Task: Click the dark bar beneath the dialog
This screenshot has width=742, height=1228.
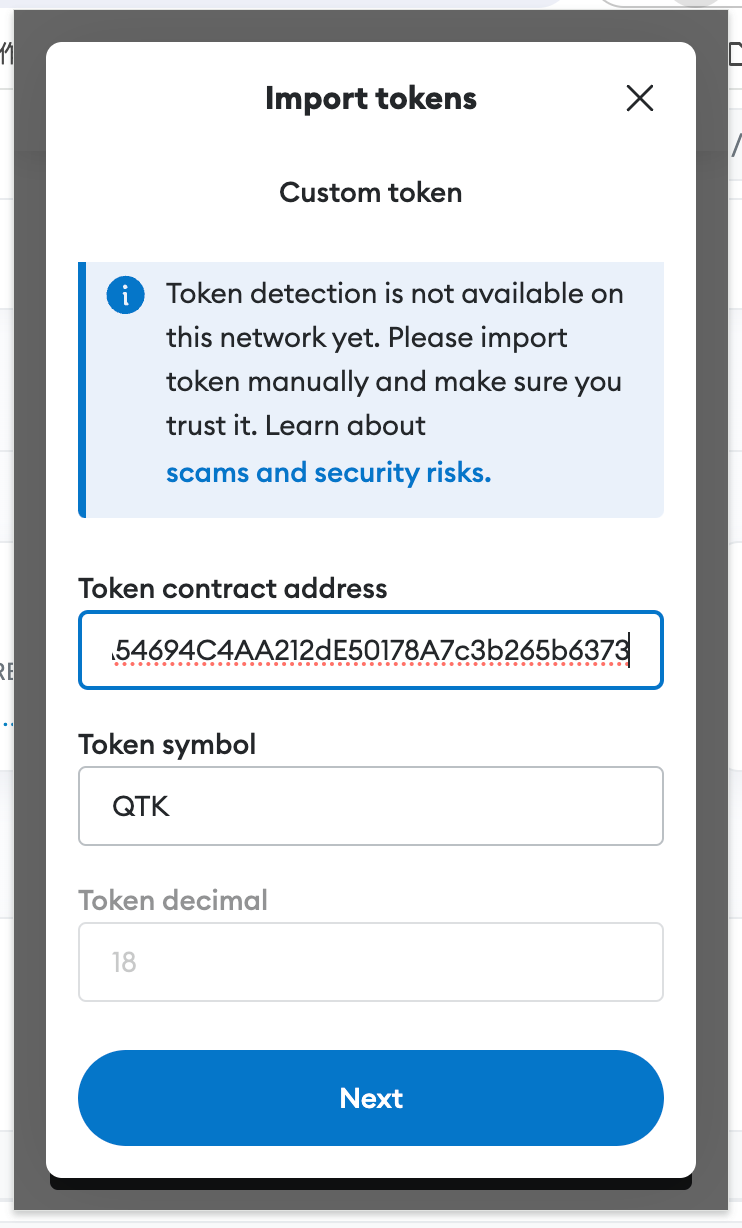Action: pos(371,1183)
